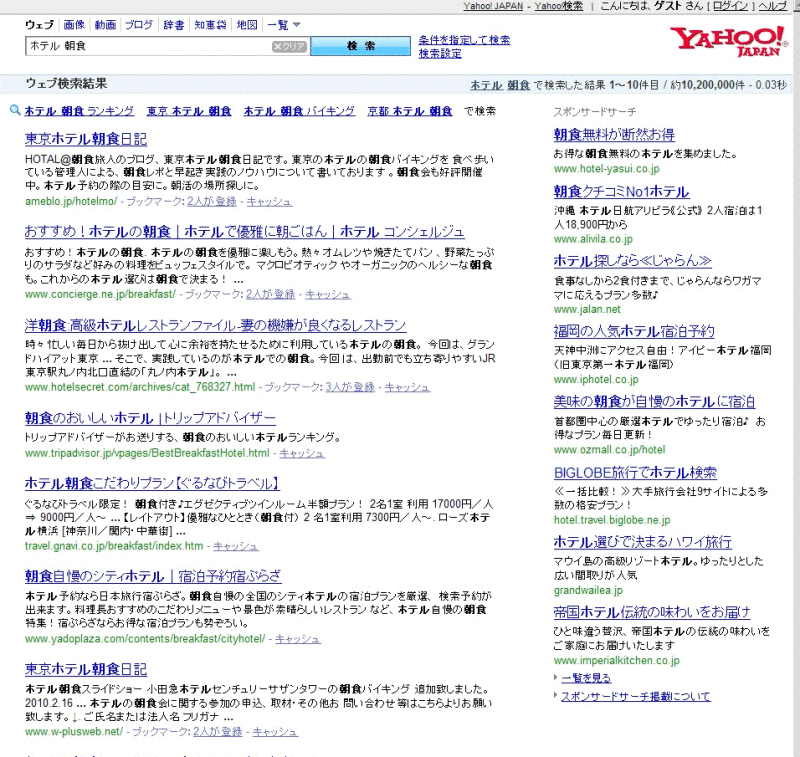Click related search ホテル 朝食 ランキング
Viewport: 800px width, 757px height.
pyautogui.click(x=79, y=111)
